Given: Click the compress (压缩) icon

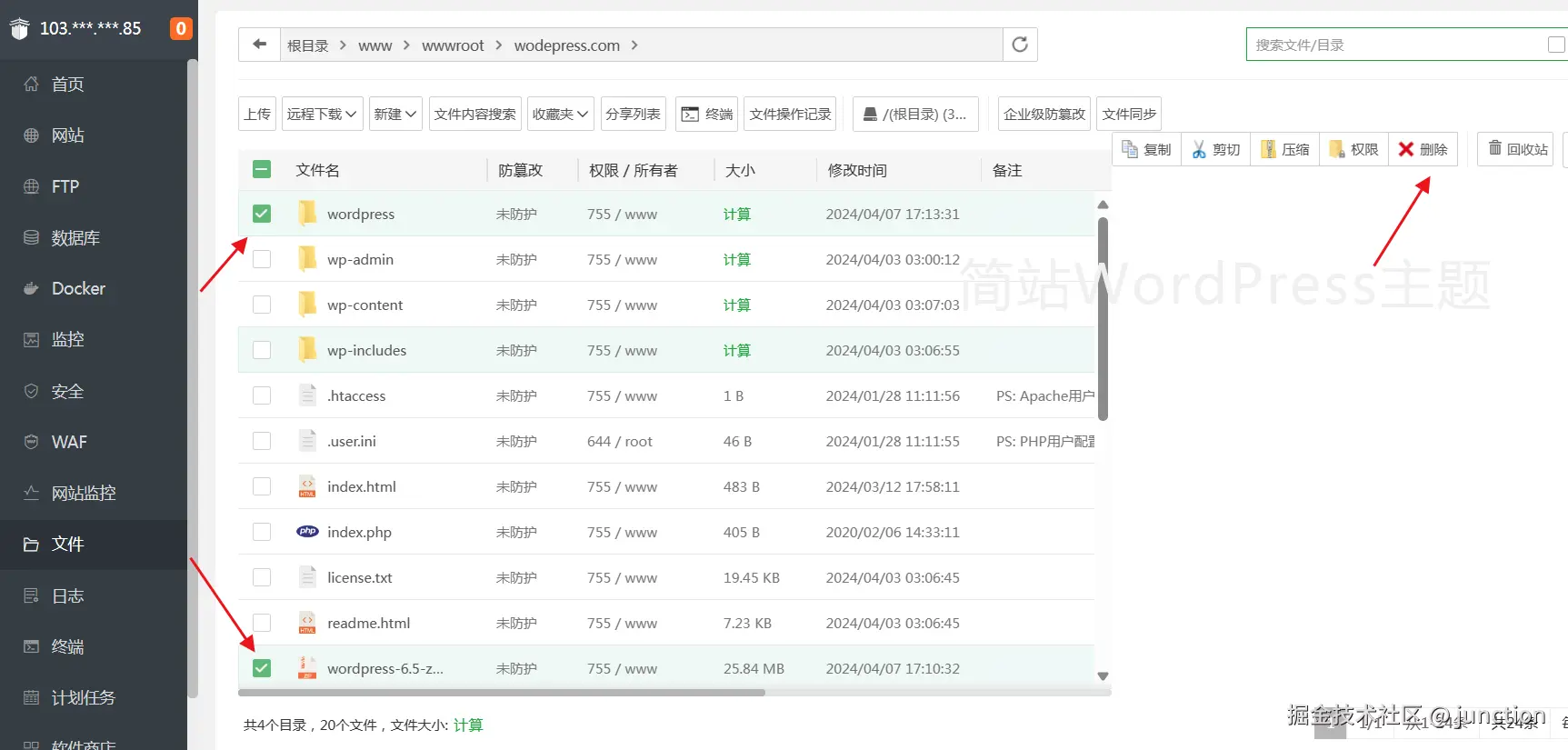Looking at the screenshot, I should point(1268,149).
